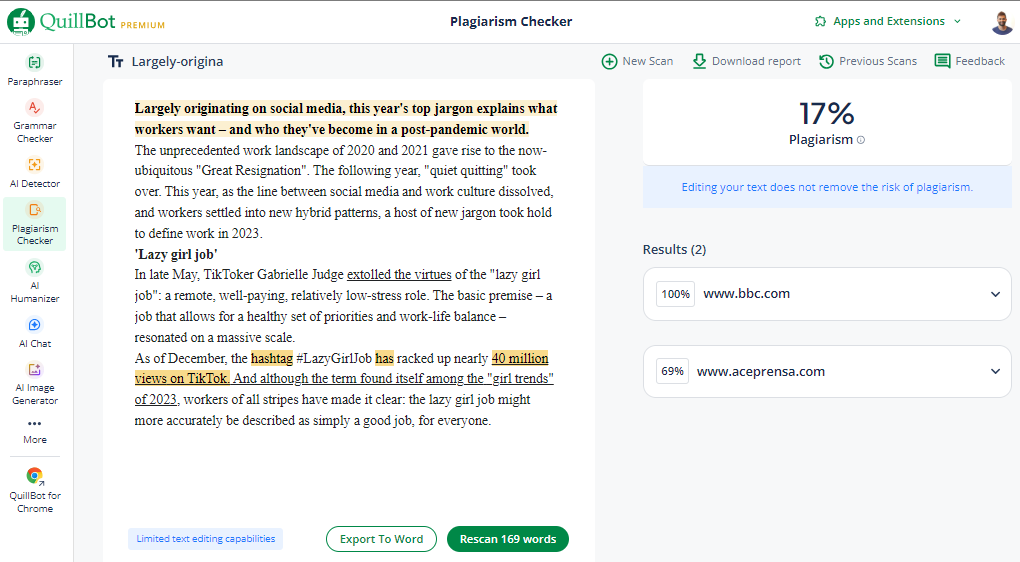The height and width of the screenshot is (562, 1020).
Task: Start a New Scan
Action: 637,61
